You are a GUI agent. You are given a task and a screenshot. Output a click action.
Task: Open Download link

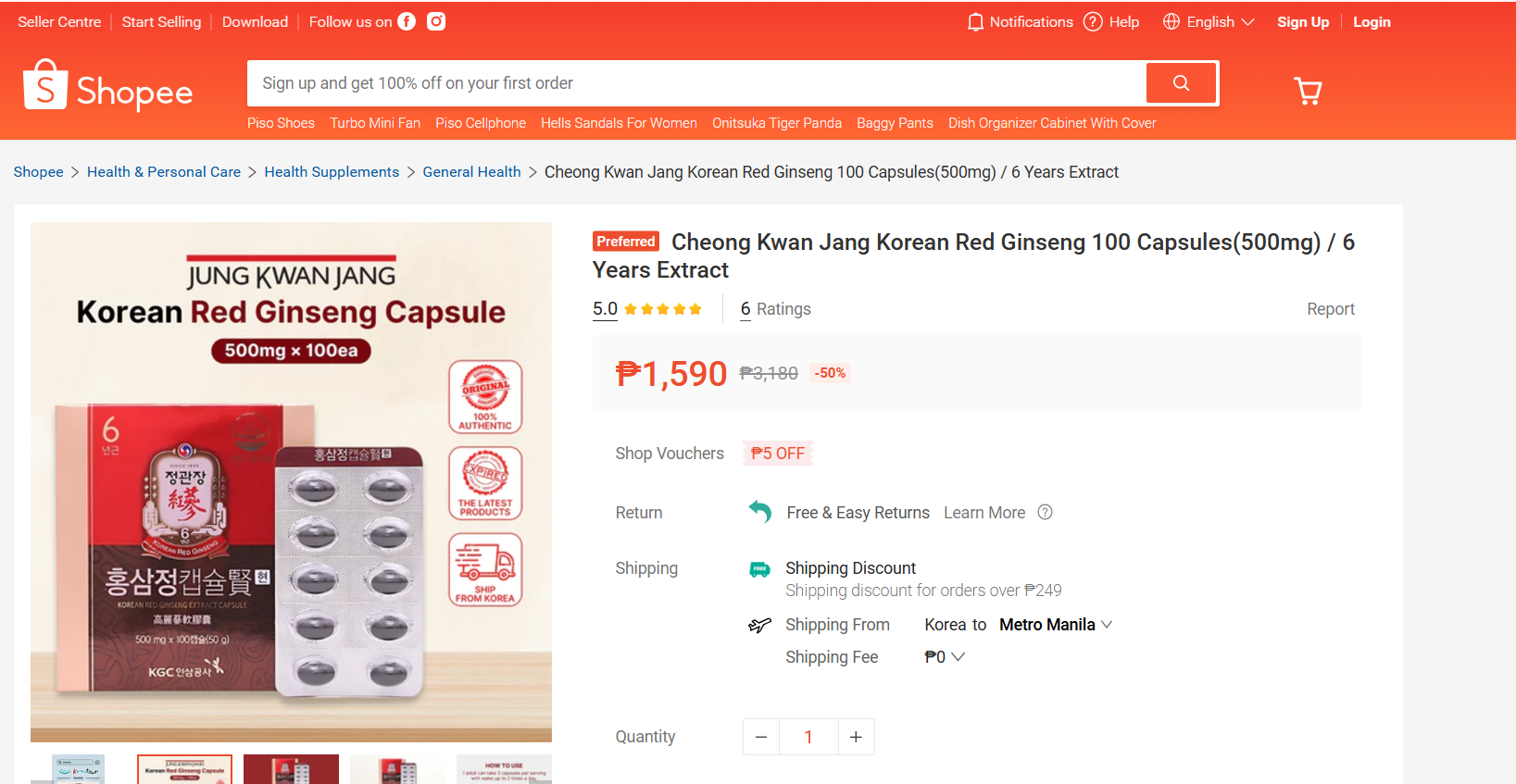click(x=255, y=21)
